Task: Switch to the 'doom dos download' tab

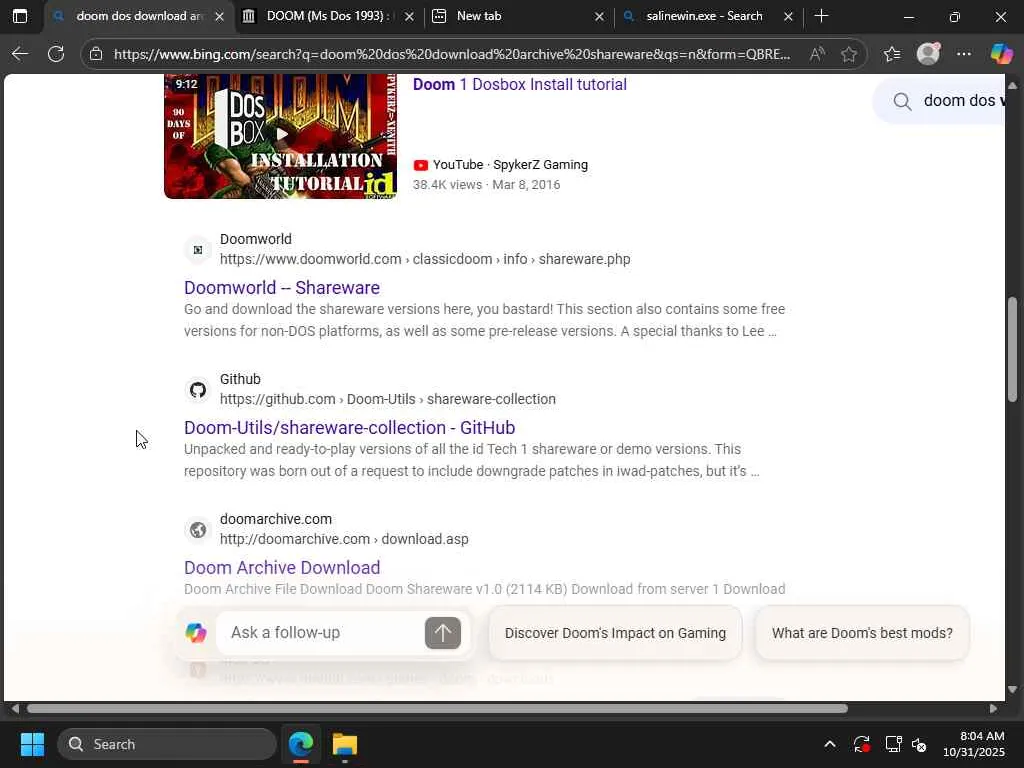Action: pyautogui.click(x=138, y=16)
